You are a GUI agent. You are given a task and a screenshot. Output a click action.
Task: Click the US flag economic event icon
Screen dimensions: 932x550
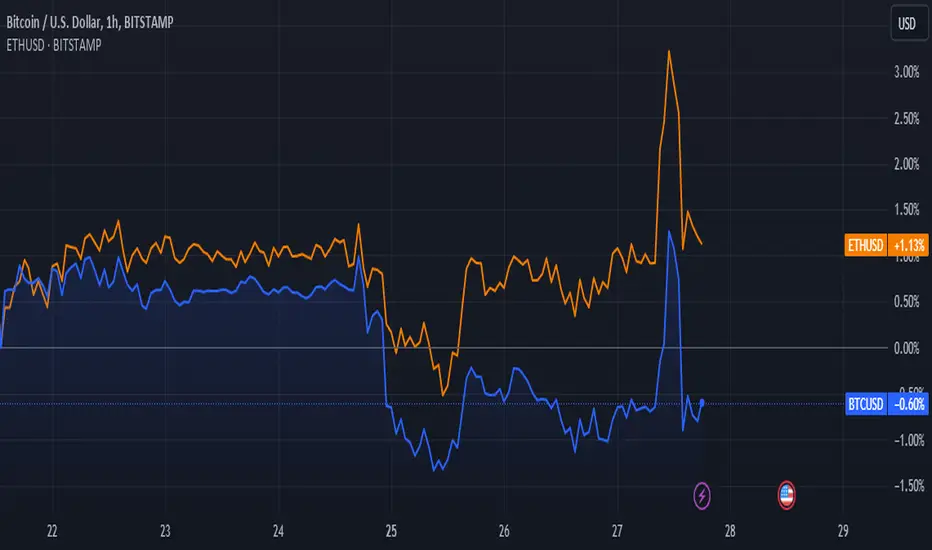click(x=786, y=495)
